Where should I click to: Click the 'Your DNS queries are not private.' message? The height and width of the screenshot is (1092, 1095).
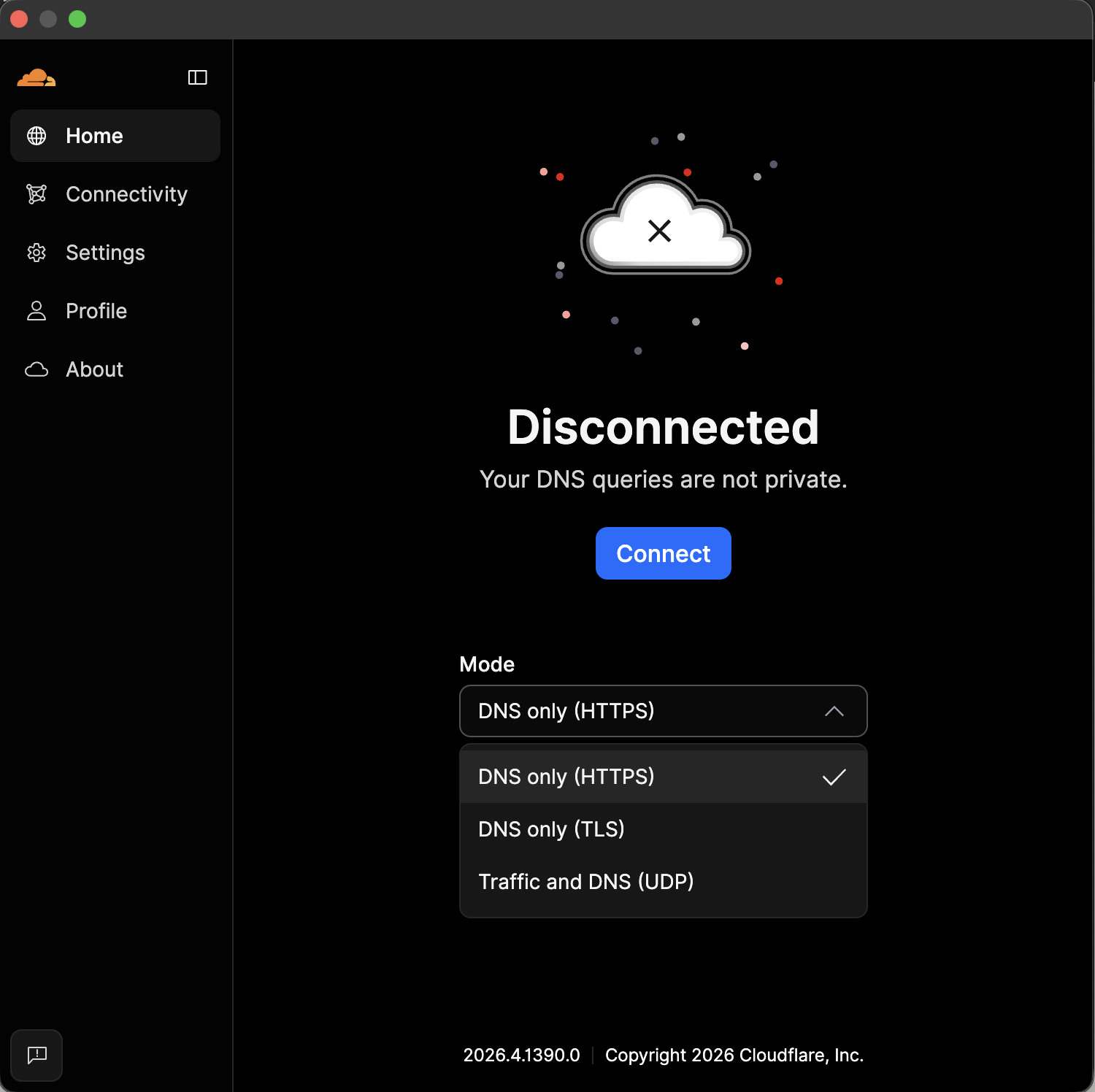pyautogui.click(x=664, y=480)
